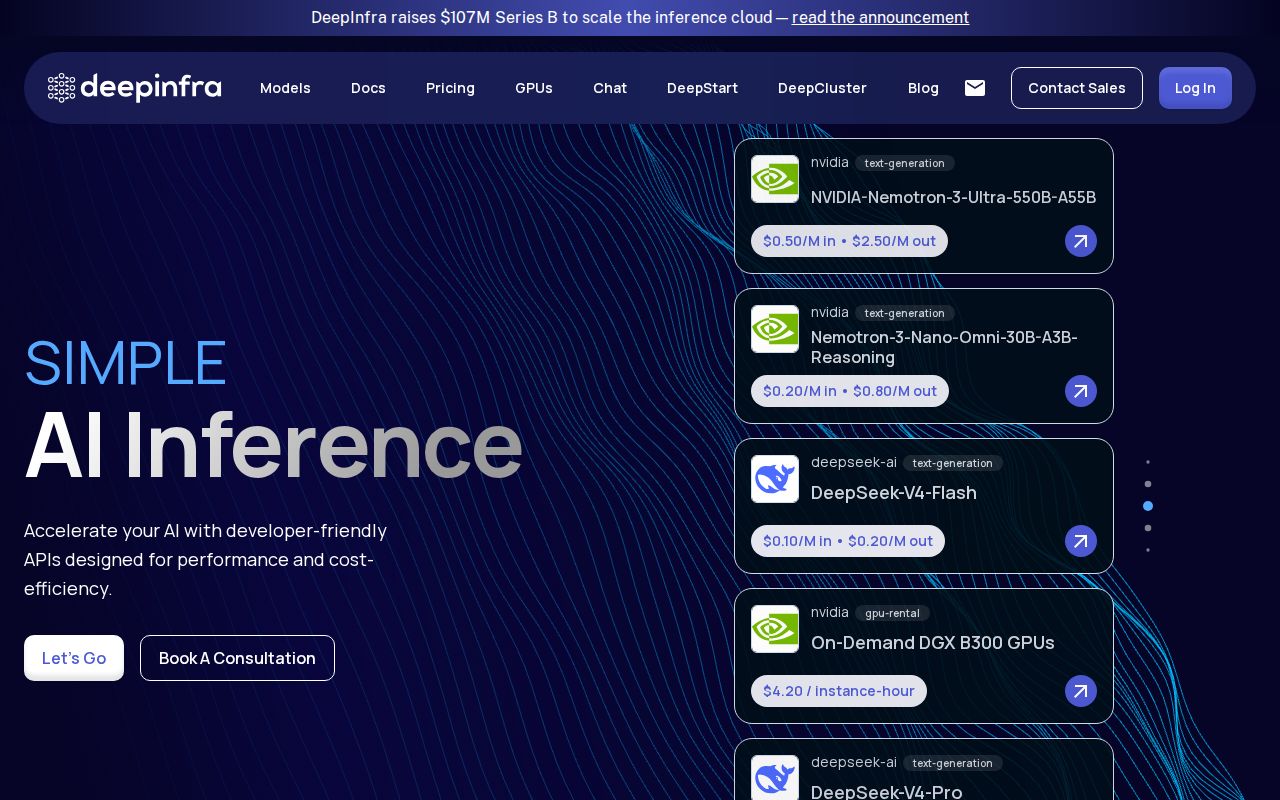Screen dimensions: 1280x800
Task: Follow the read the announcement link
Action: [880, 17]
